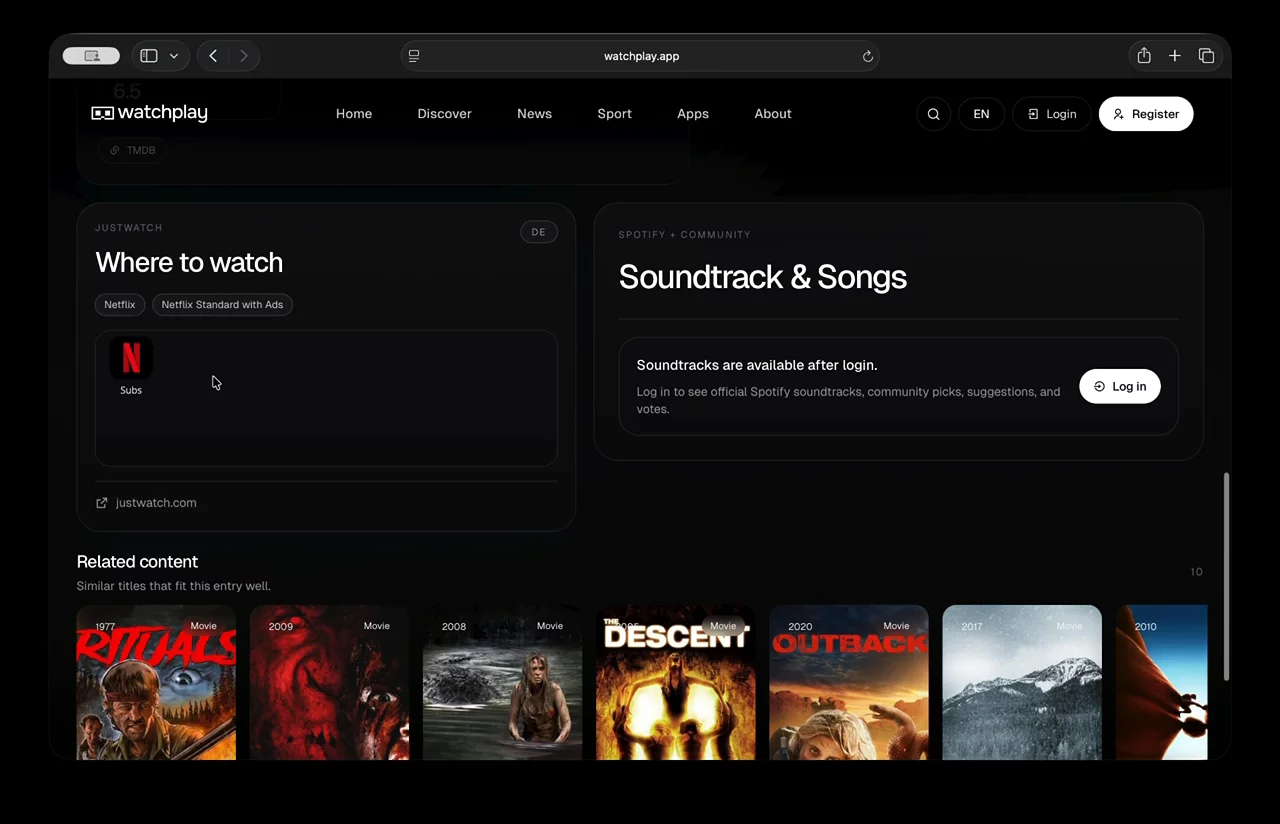Open the 2017 snowy mountain movie poster
The image size is (1280, 824).
pos(1022,682)
